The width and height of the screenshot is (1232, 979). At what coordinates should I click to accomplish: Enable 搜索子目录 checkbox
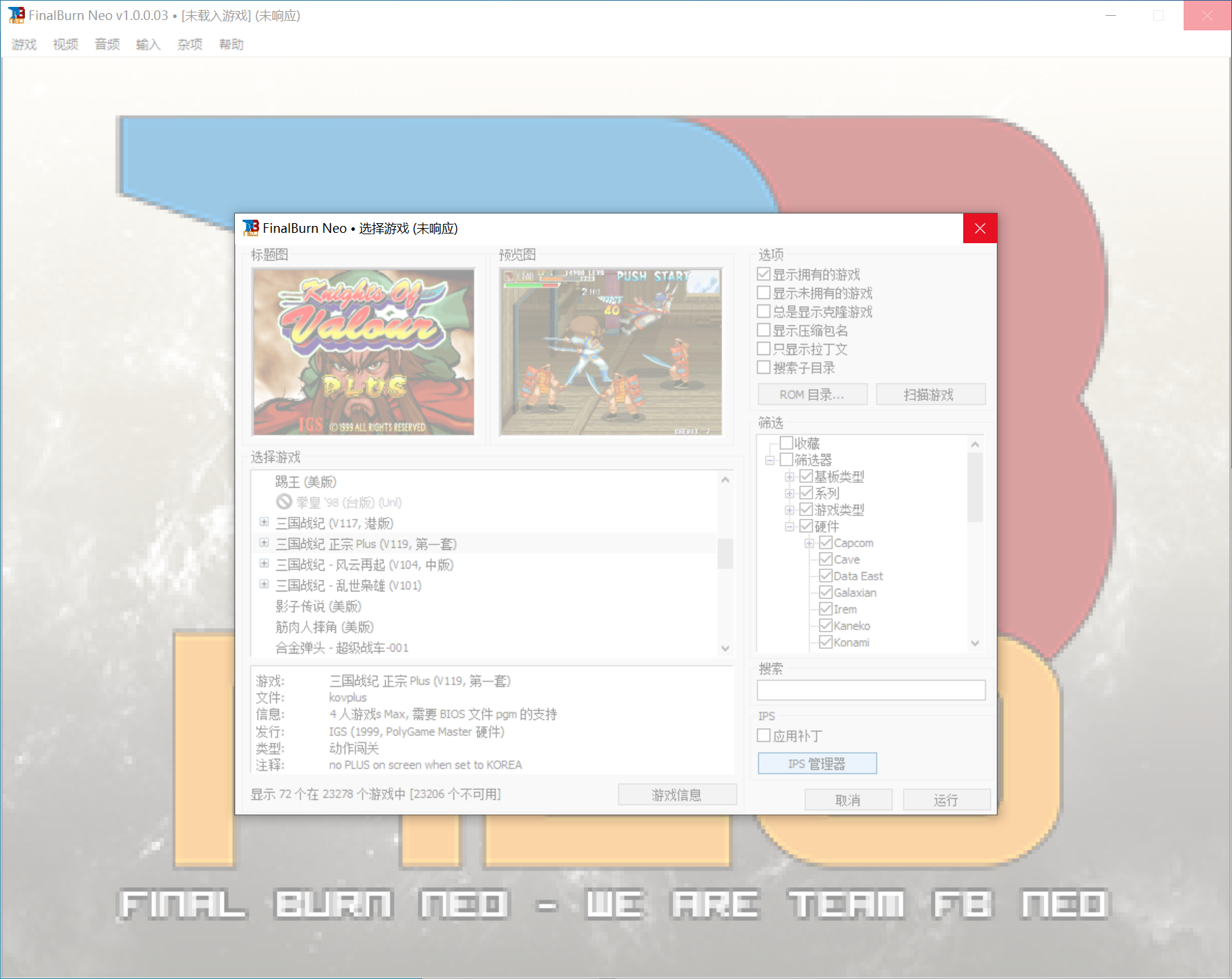click(764, 368)
